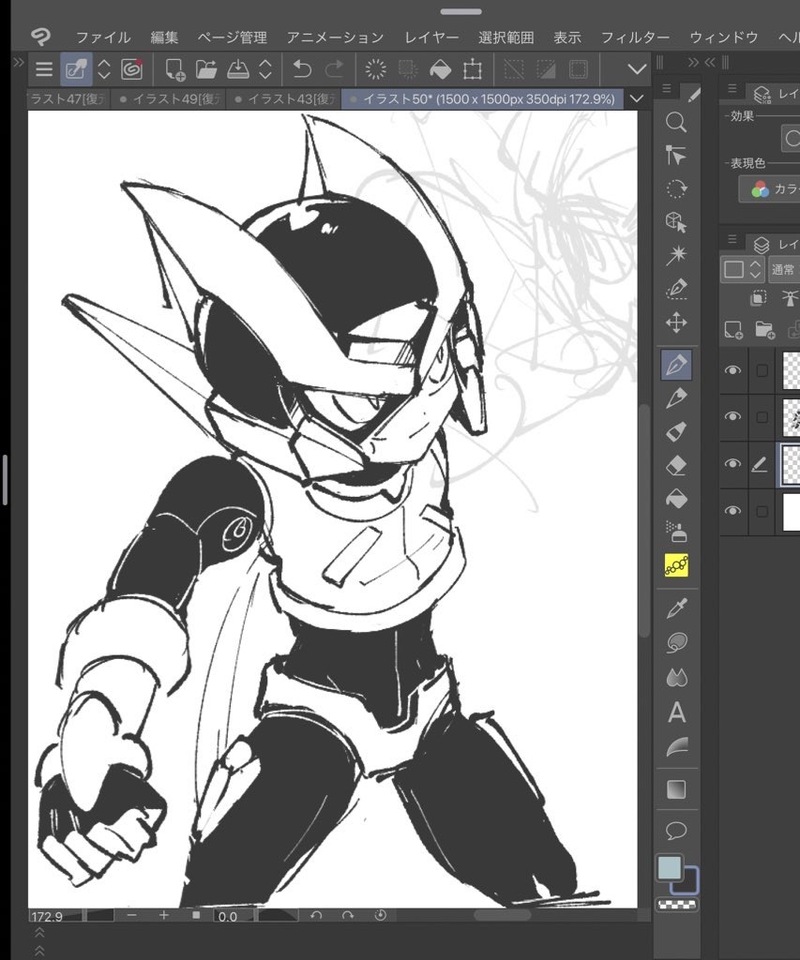The image size is (800, 960).
Task: Open the 選択範囲 menu
Action: pyautogui.click(x=506, y=38)
